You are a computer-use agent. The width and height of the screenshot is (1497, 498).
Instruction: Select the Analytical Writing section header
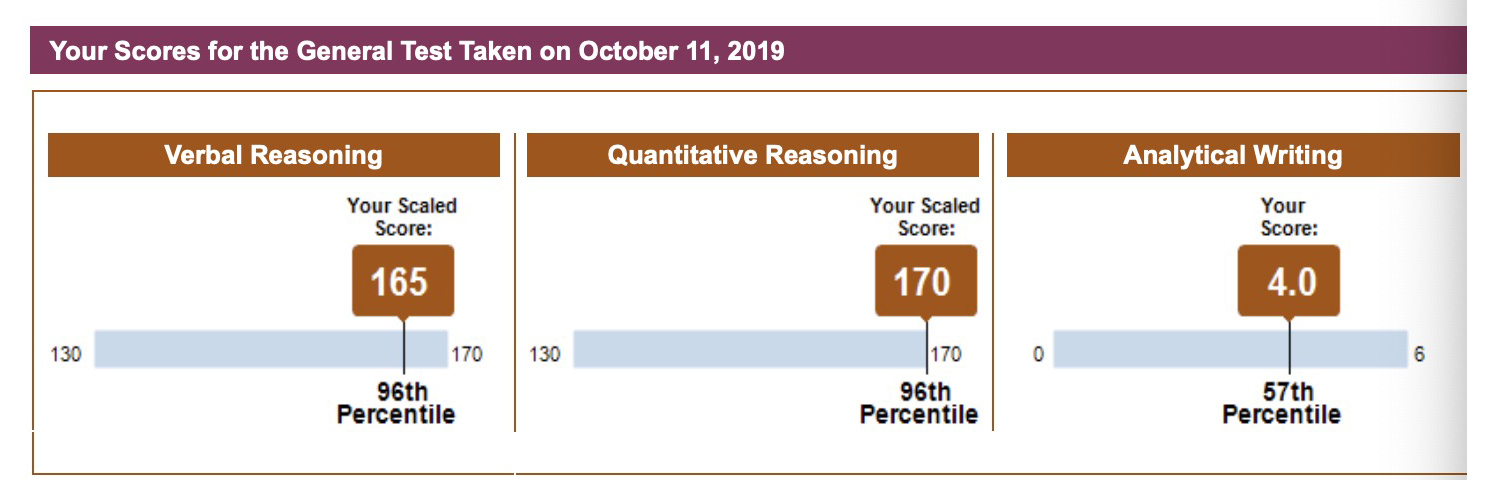(x=1232, y=155)
